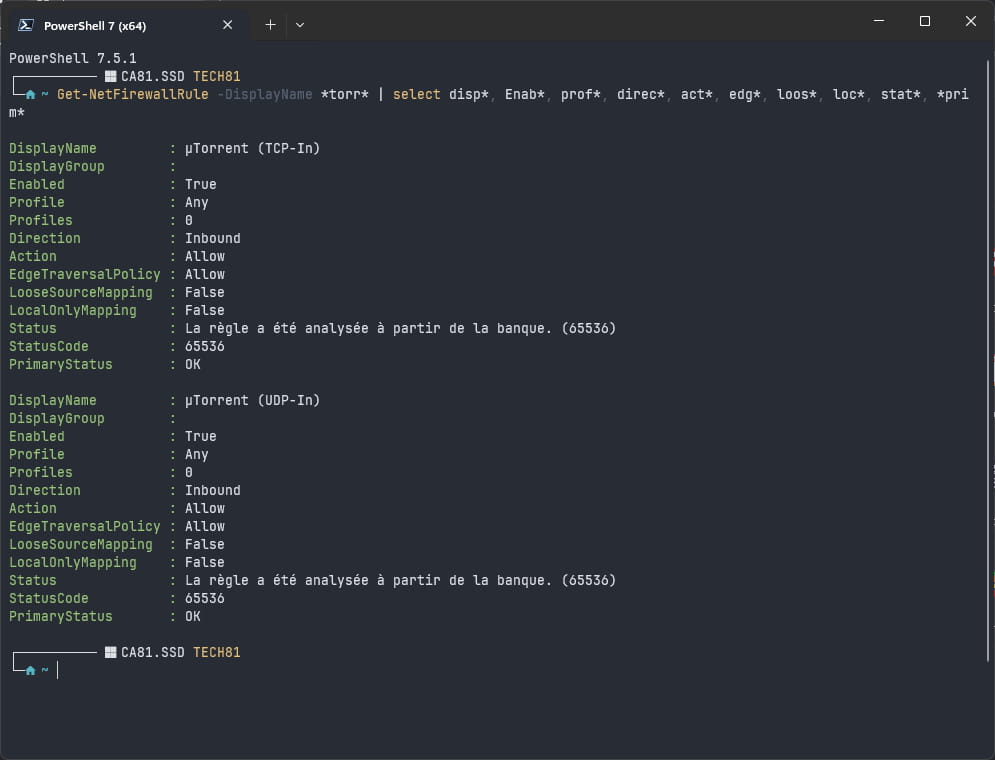Image resolution: width=995 pixels, height=760 pixels.
Task: Click the Get-NetFirewallRule command text
Action: pyautogui.click(x=133, y=95)
